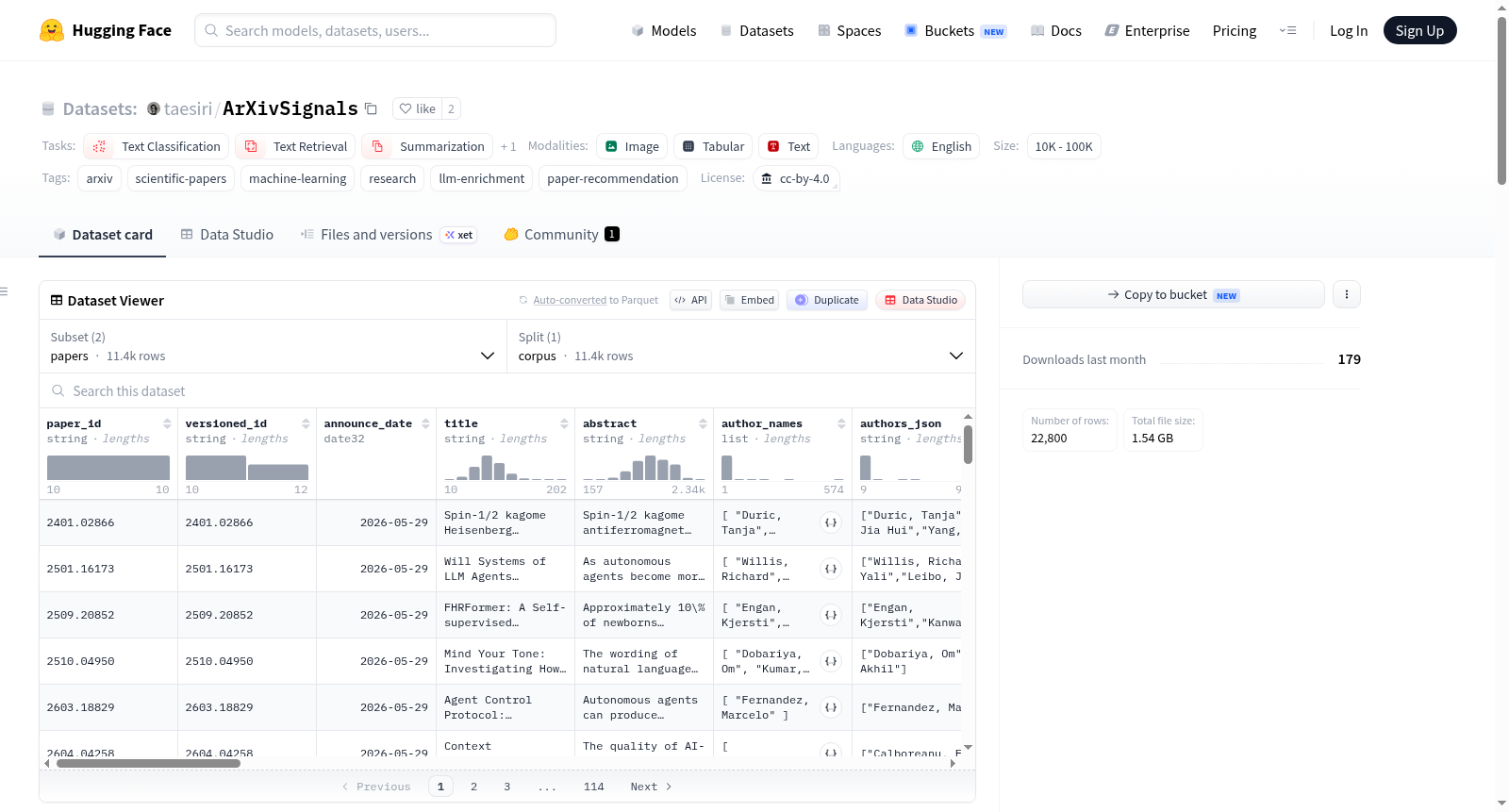
Task: Expand the Split corpus dropdown
Action: click(741, 346)
